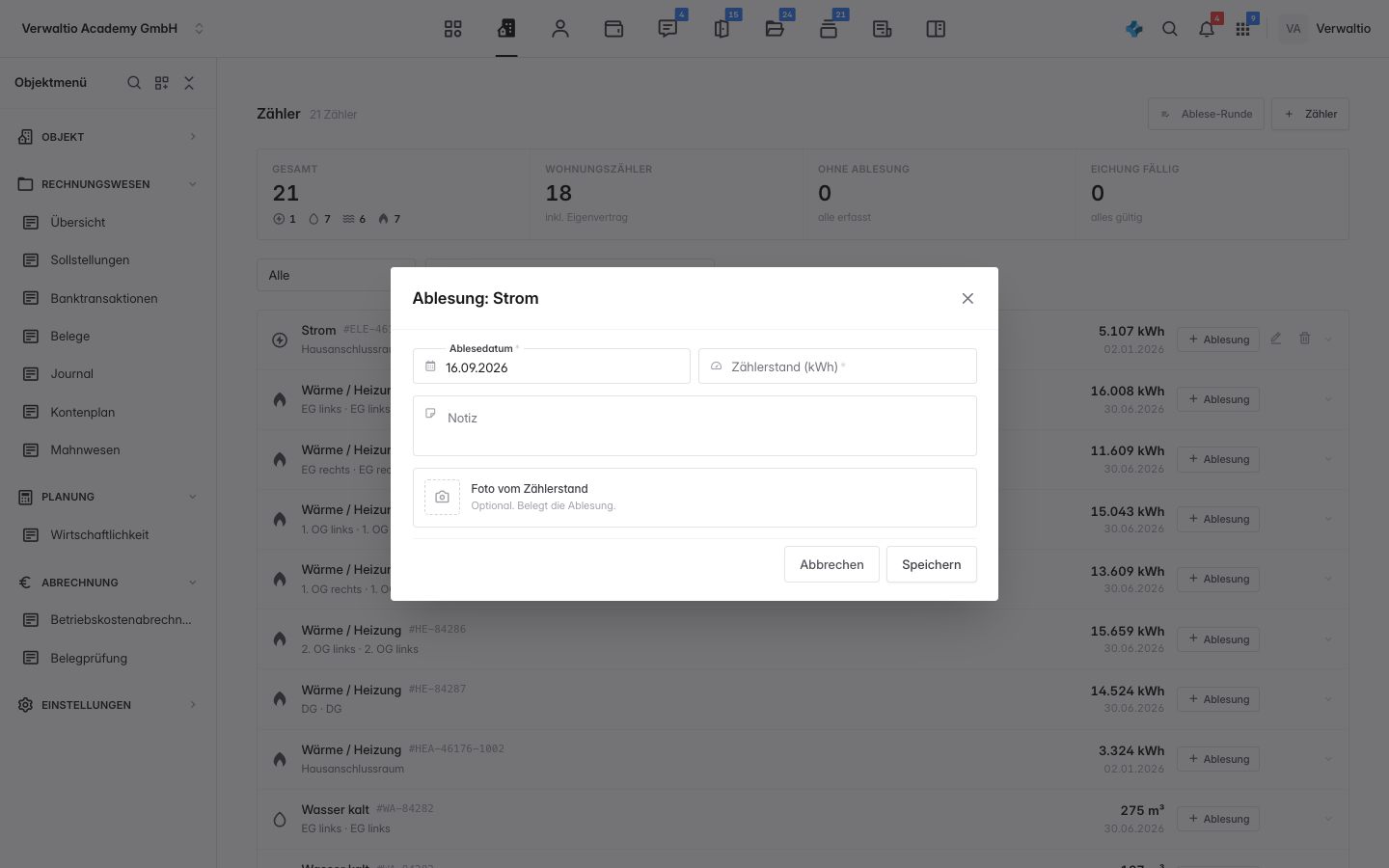Open the apps grid launcher with badge 9

point(1243,29)
